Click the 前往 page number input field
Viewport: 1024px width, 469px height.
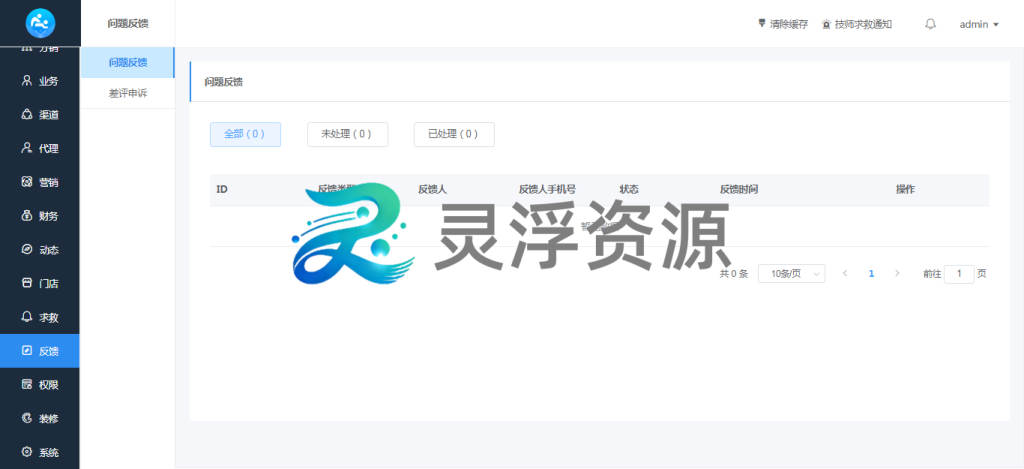[959, 274]
